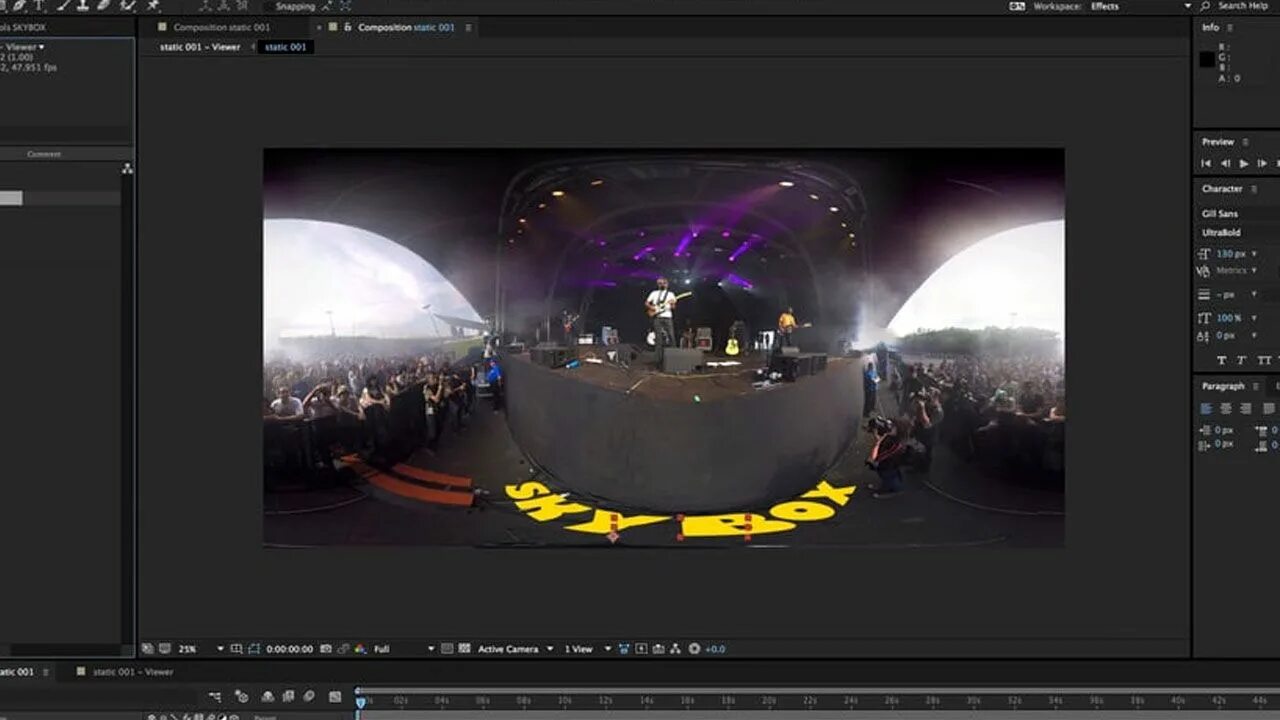
Task: Enable the Snapping option
Action: coord(295,6)
